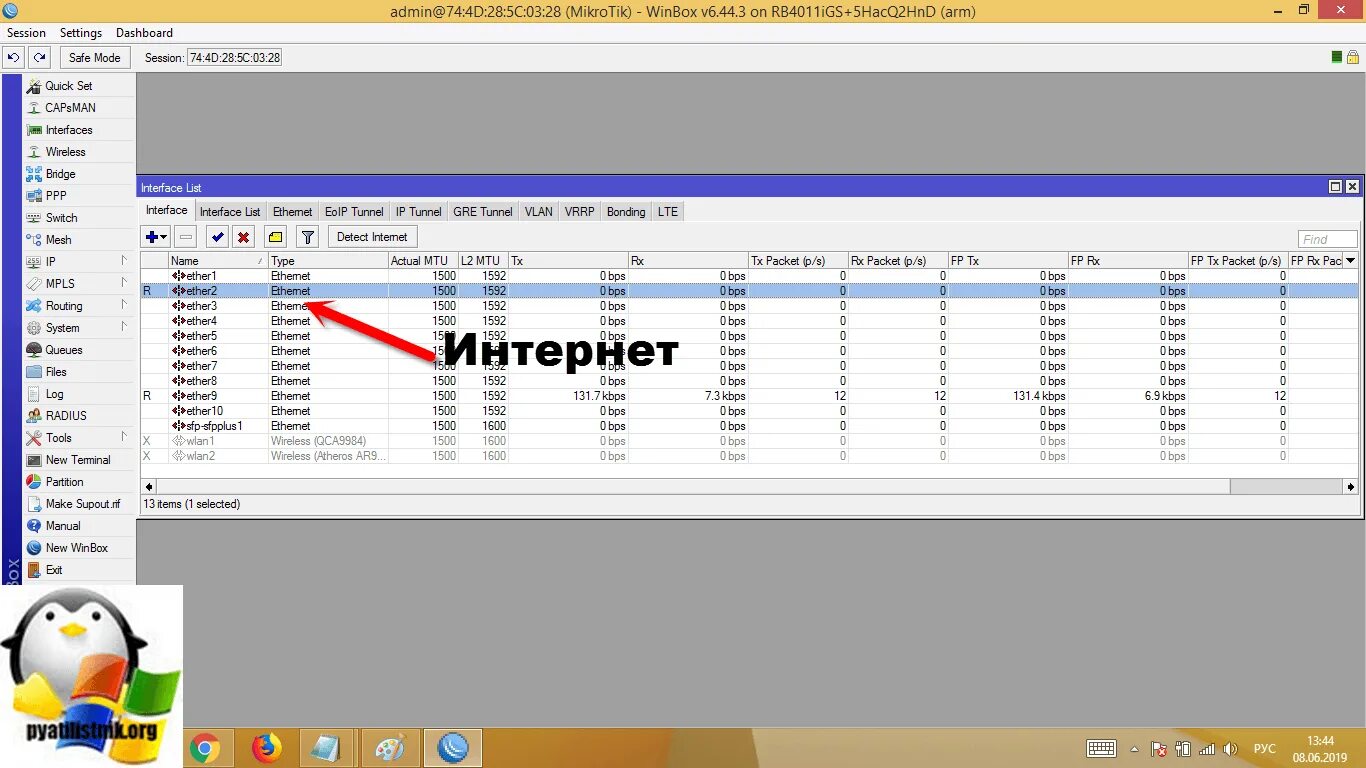Select the ether10 row
1366x768 pixels.
pos(749,411)
